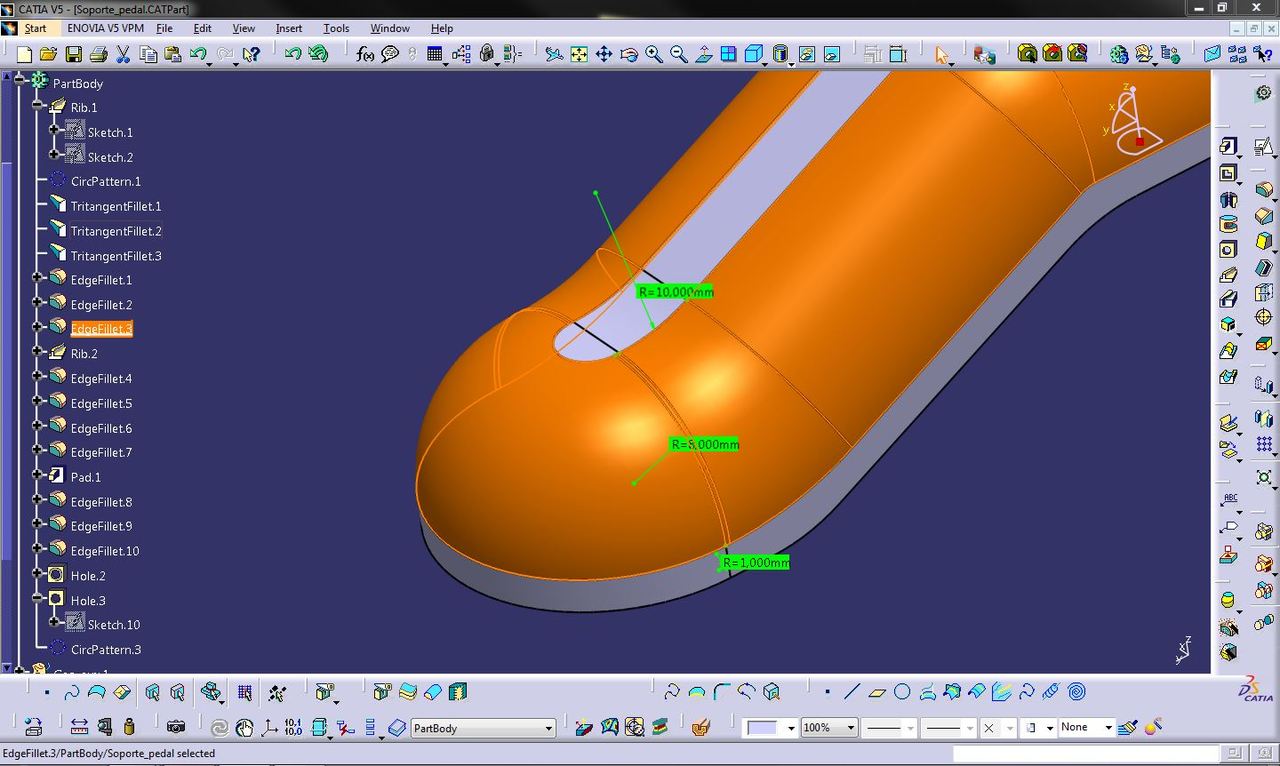Select CircPattern.3 in the tree
The image size is (1280, 766).
point(106,649)
